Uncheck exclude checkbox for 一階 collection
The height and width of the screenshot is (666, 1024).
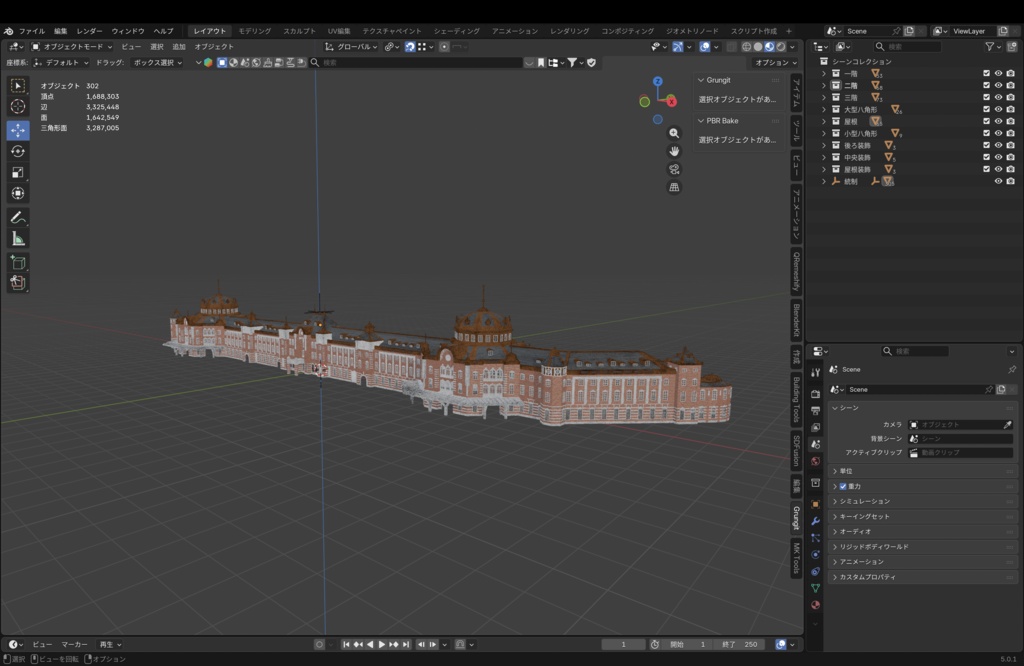[986, 73]
